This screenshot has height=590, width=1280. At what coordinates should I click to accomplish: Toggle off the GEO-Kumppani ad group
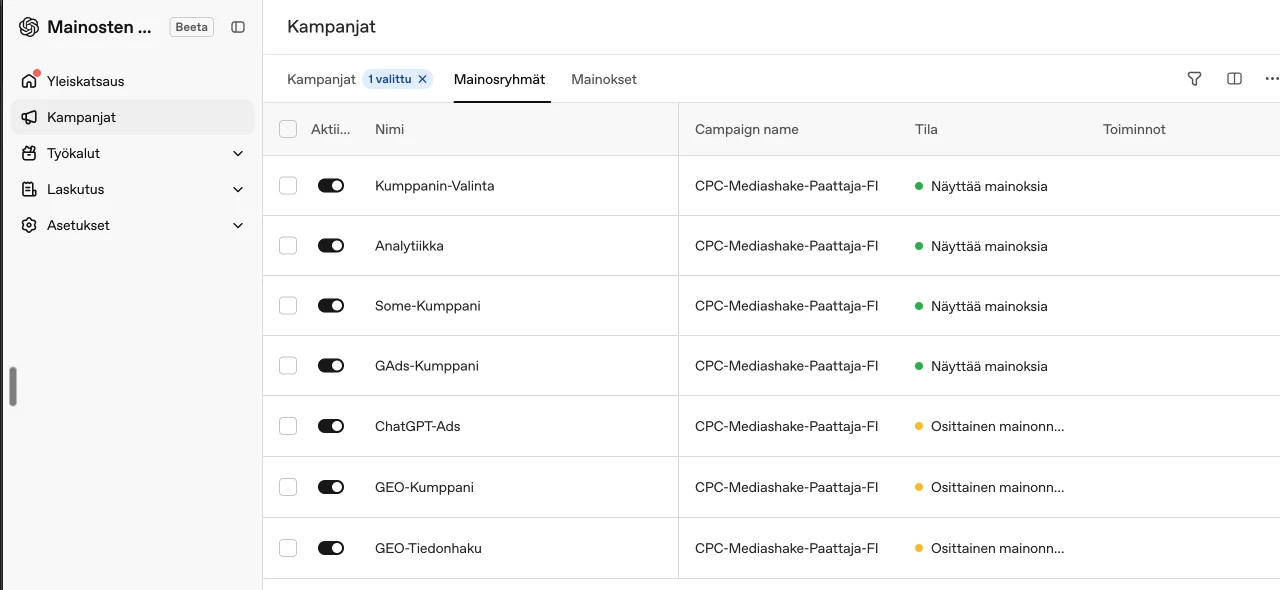point(331,487)
